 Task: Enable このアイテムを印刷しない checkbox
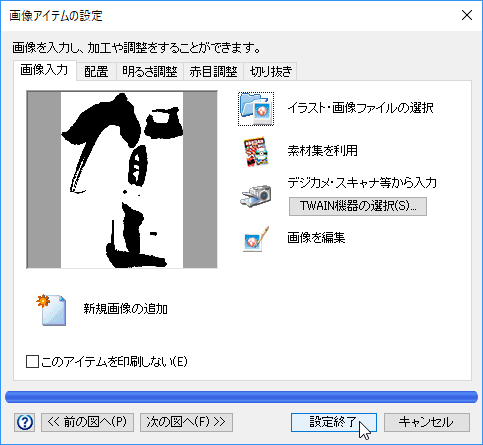pyautogui.click(x=32, y=361)
